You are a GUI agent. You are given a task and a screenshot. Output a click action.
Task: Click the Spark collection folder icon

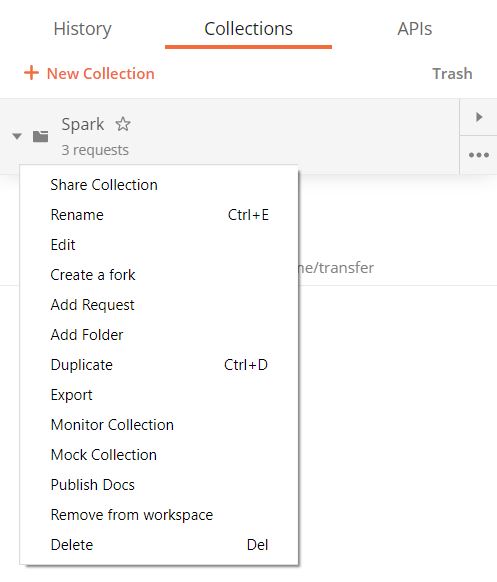click(x=40, y=136)
